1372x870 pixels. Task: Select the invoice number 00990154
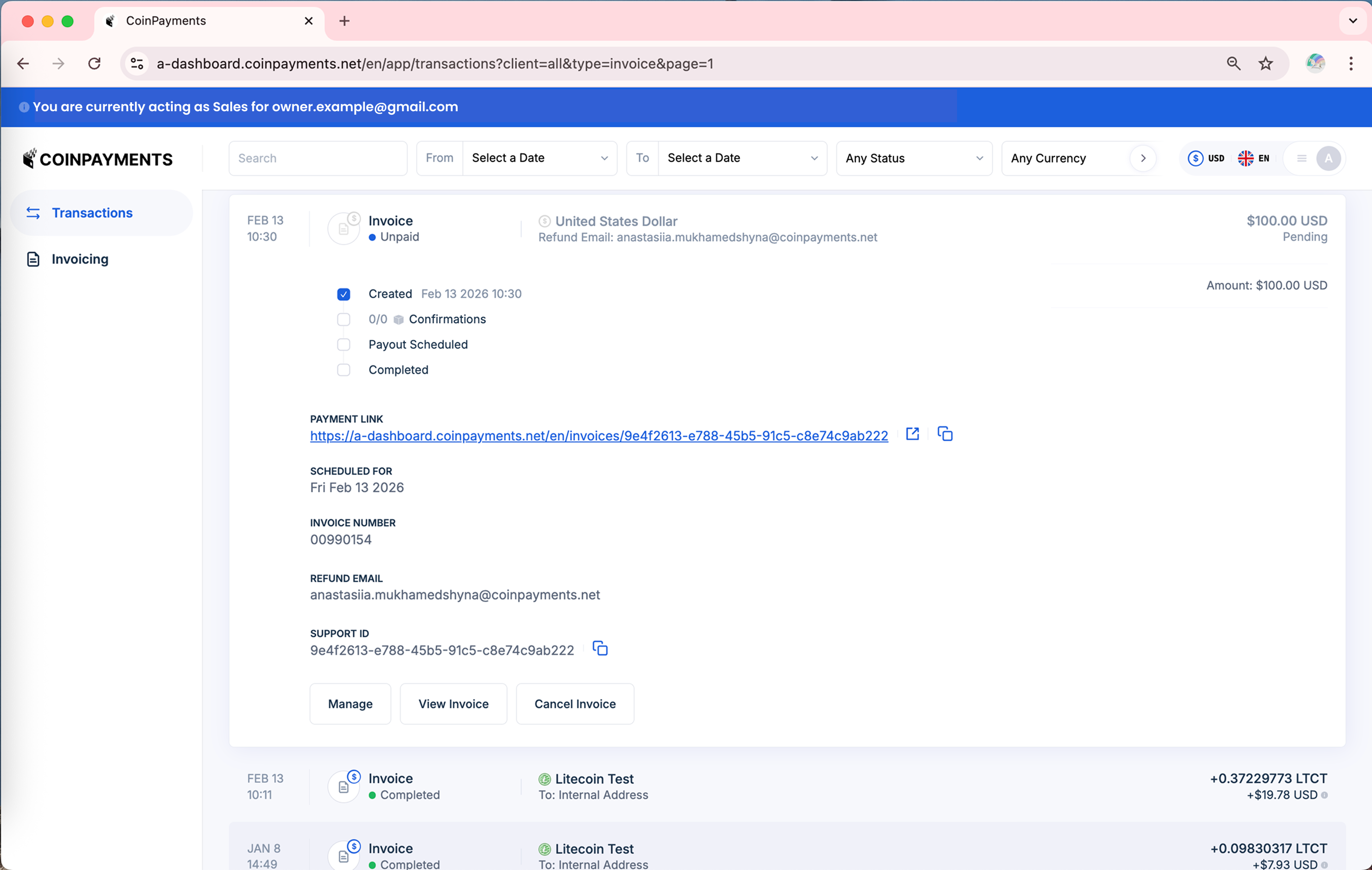(x=341, y=539)
